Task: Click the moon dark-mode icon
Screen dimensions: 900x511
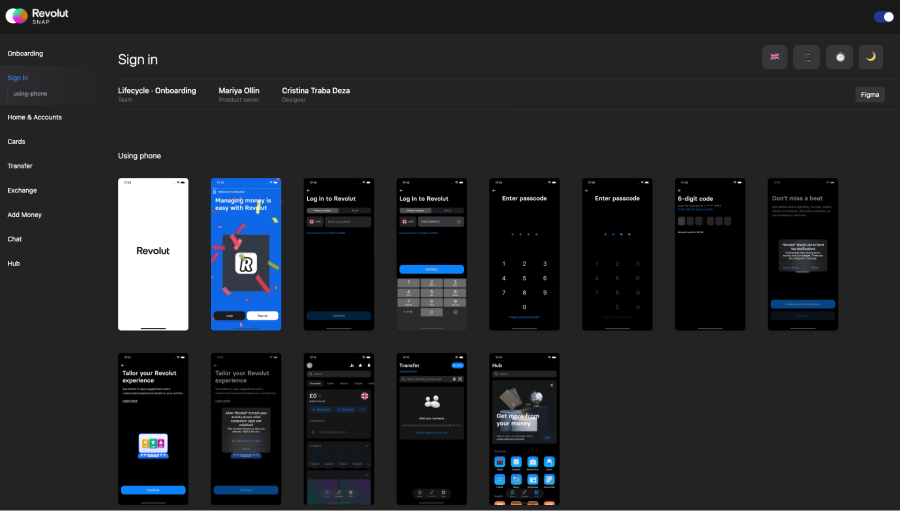Action: click(x=871, y=57)
